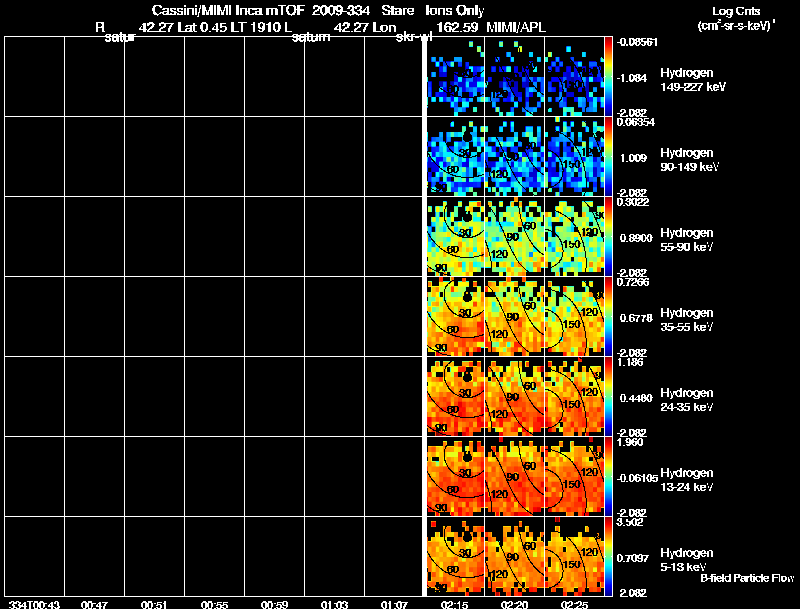The width and height of the screenshot is (800, 609).
Task: Click the '0.4480' colorbar midpoint value
Action: 636,398
